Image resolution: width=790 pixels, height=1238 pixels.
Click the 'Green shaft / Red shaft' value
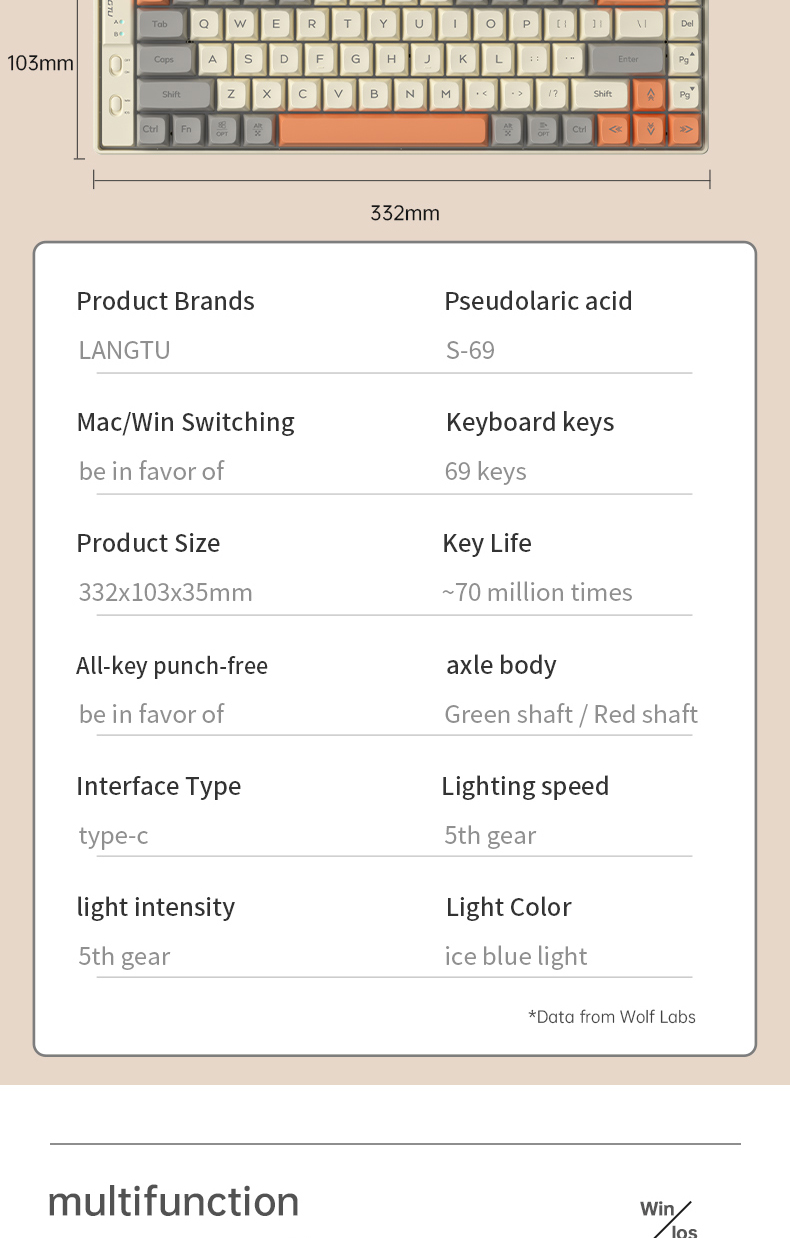(x=571, y=714)
